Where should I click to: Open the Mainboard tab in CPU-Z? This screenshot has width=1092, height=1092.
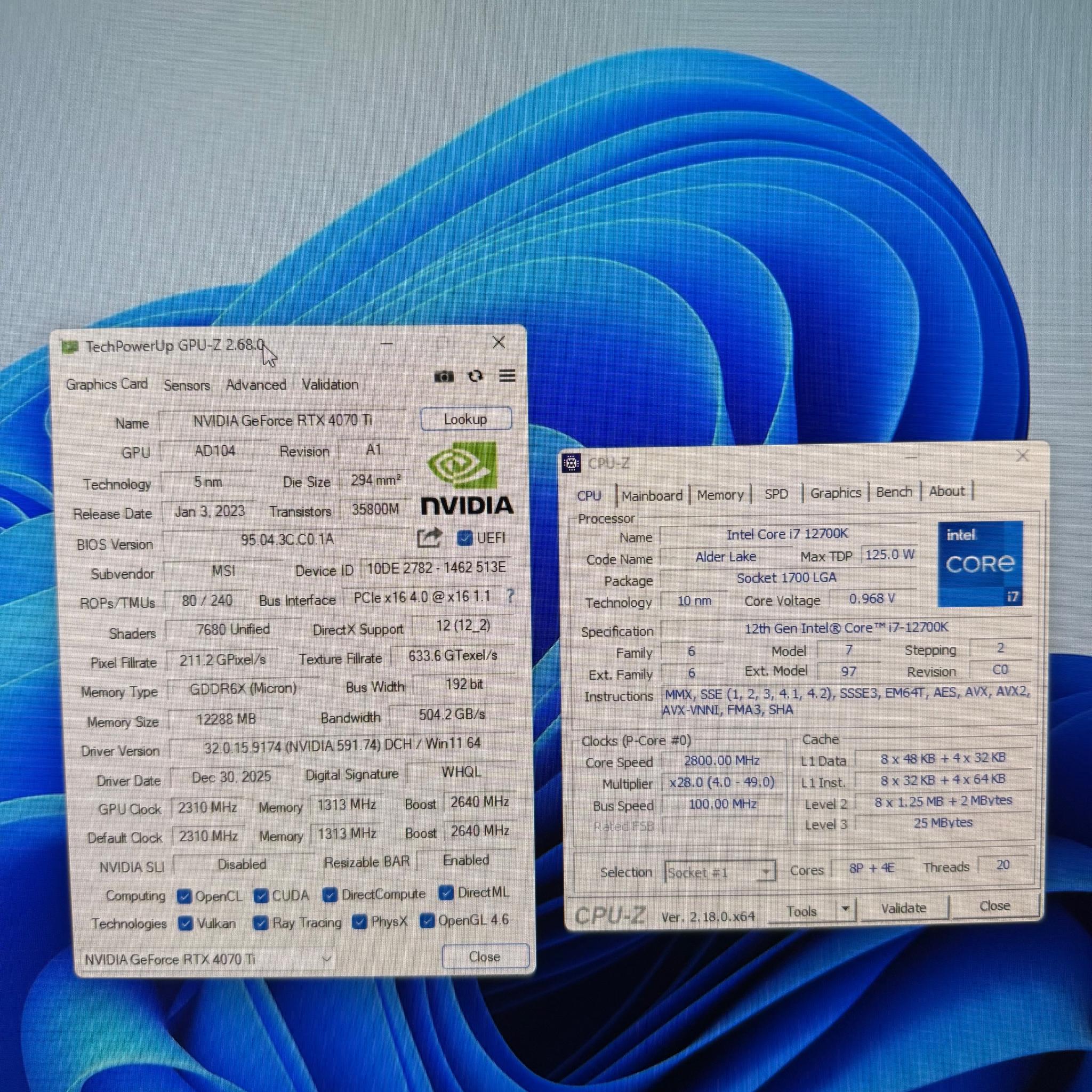coord(652,496)
